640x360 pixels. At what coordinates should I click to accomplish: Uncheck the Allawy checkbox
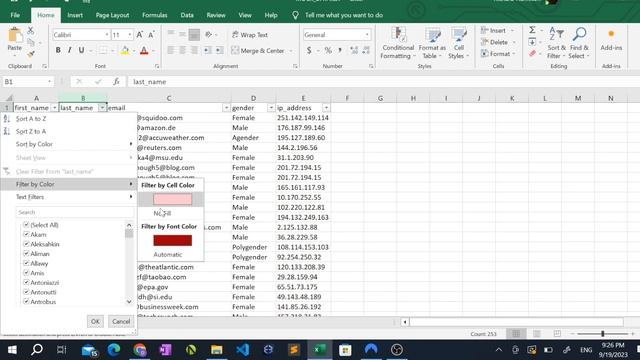click(x=26, y=263)
